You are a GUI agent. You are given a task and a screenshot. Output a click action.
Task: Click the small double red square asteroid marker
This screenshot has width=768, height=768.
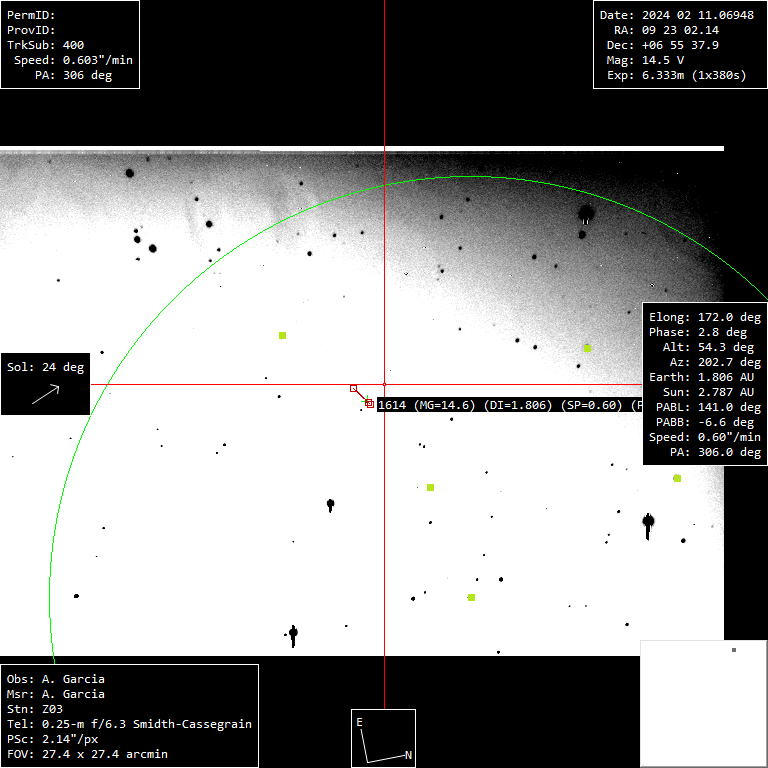(x=370, y=404)
